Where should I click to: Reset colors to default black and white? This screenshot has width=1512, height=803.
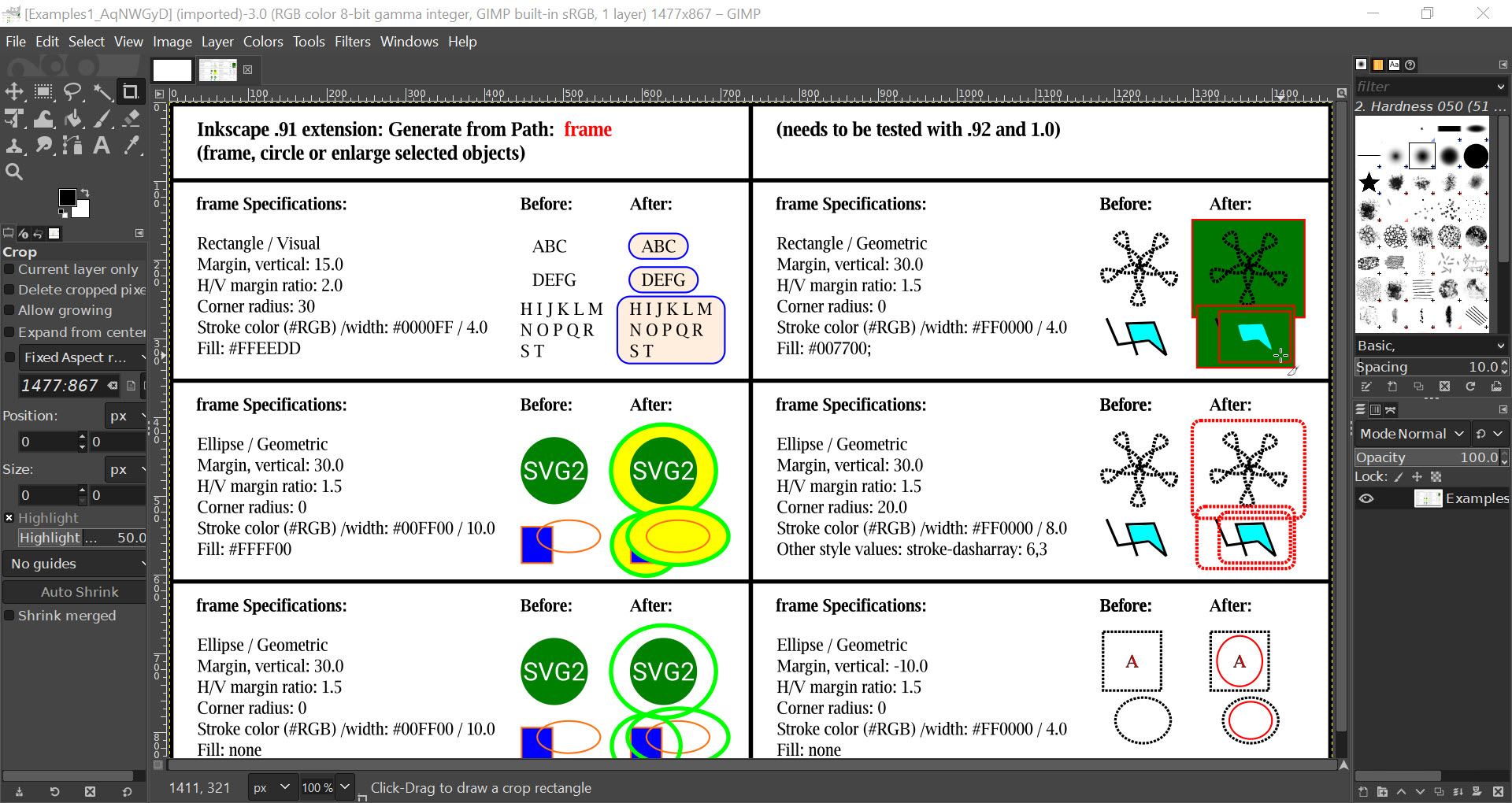coord(63,212)
